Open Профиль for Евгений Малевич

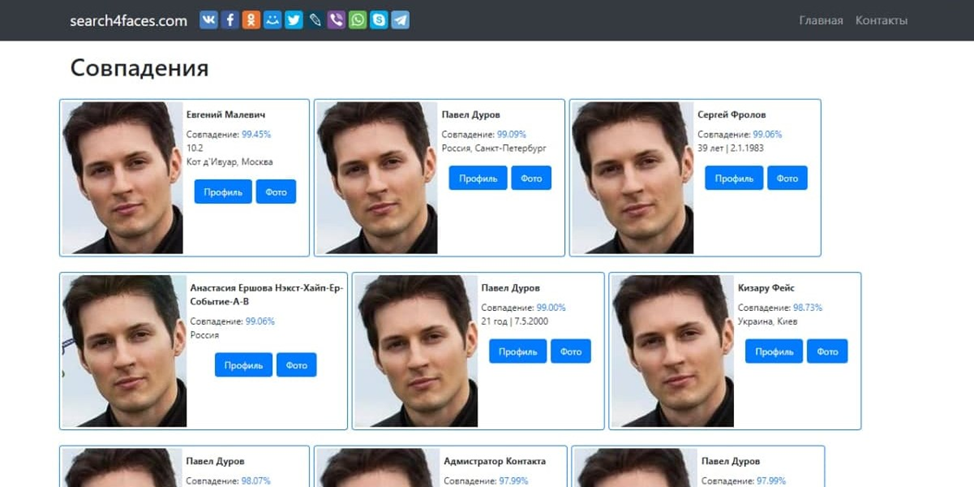click(223, 191)
